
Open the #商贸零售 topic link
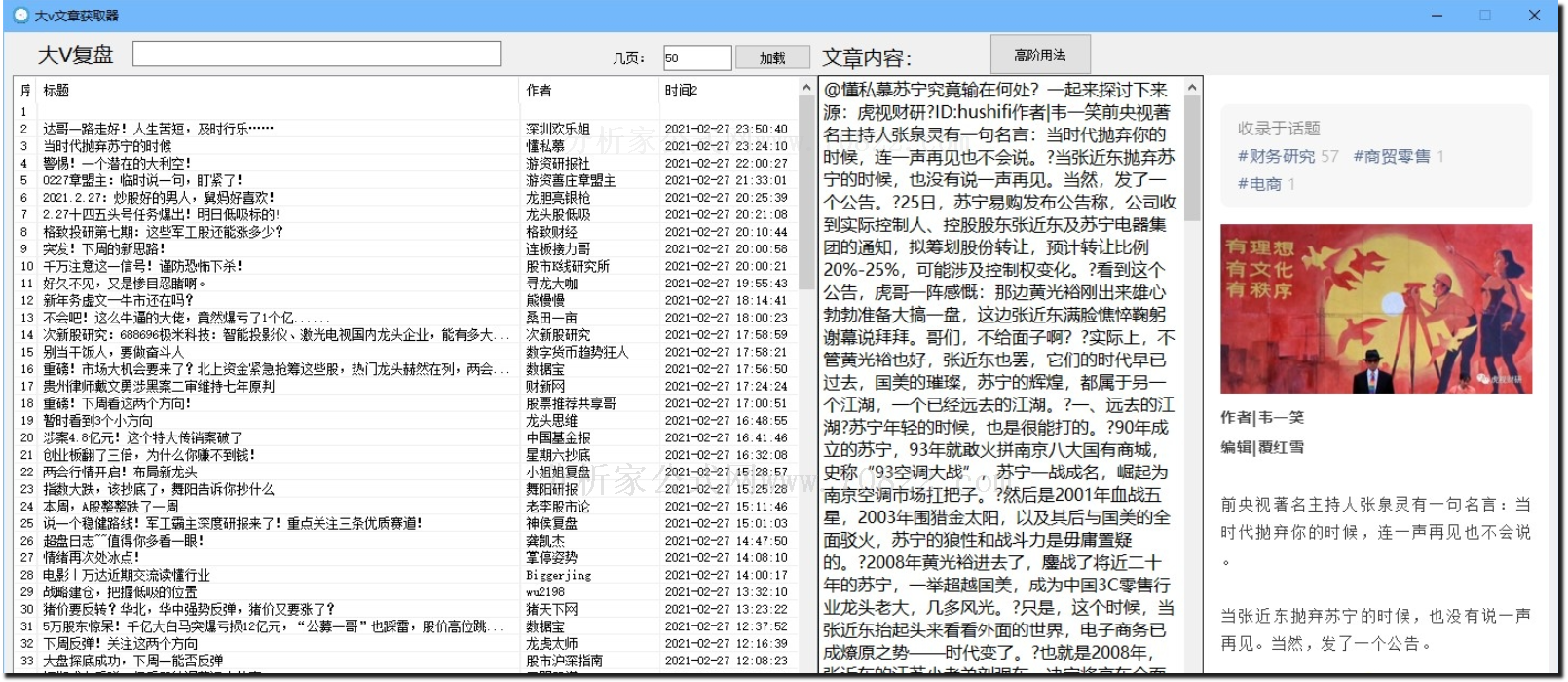1392,156
